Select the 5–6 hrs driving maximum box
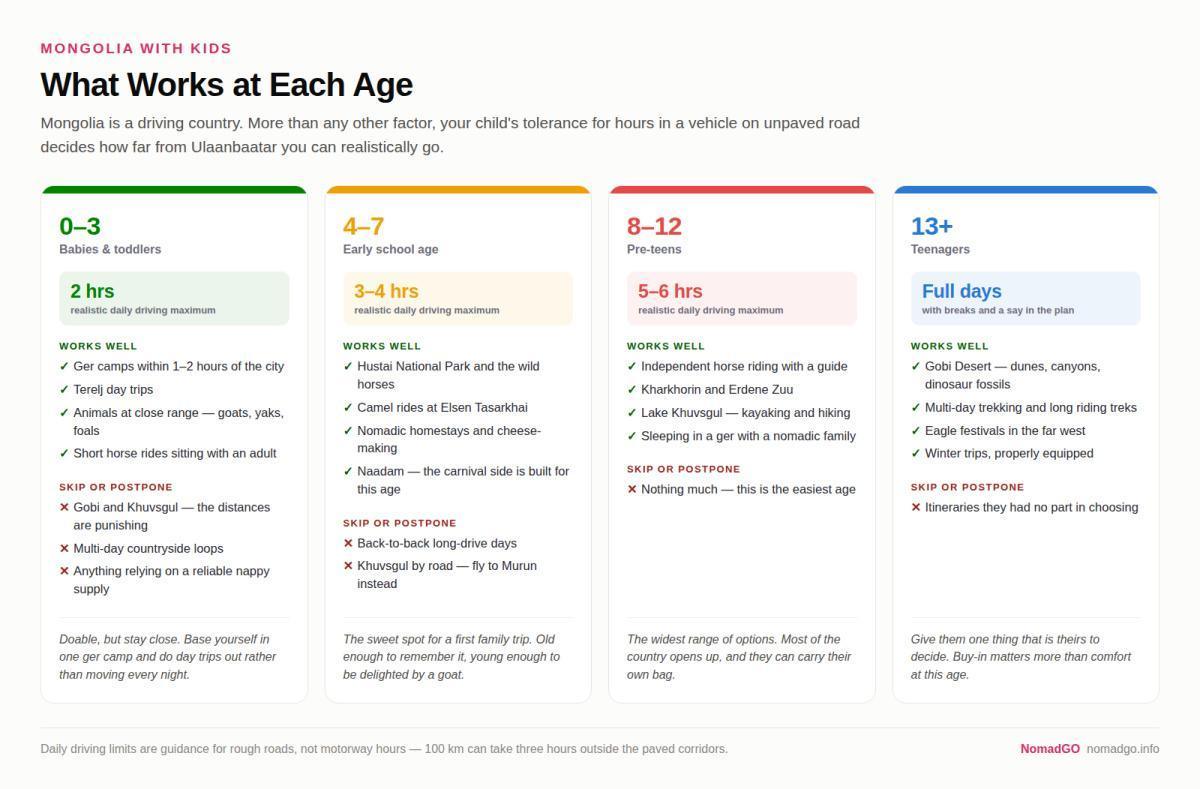Viewport: 1200px width, 789px height. [742, 298]
